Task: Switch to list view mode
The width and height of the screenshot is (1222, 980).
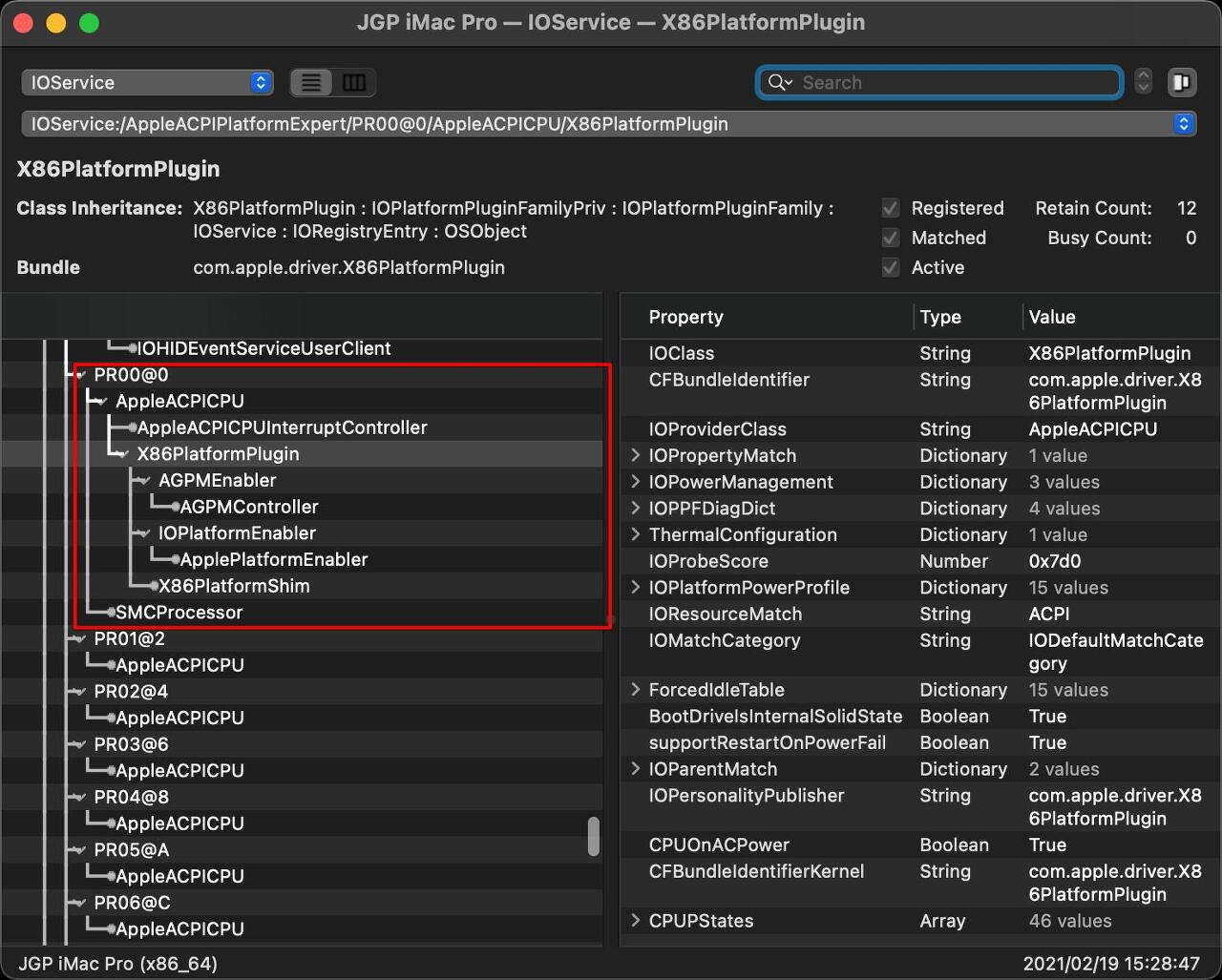Action: (311, 83)
